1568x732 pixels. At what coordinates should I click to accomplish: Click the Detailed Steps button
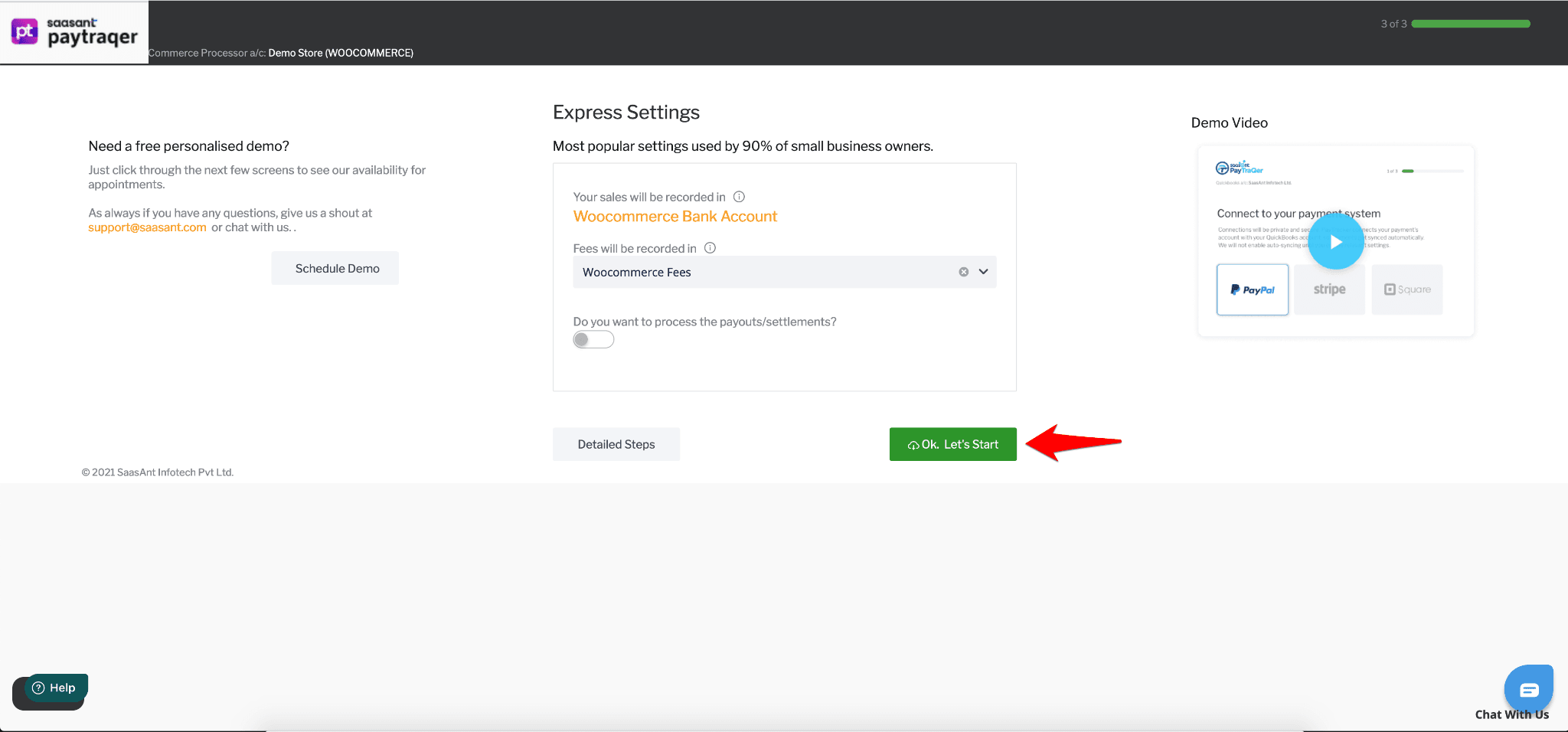pos(616,444)
